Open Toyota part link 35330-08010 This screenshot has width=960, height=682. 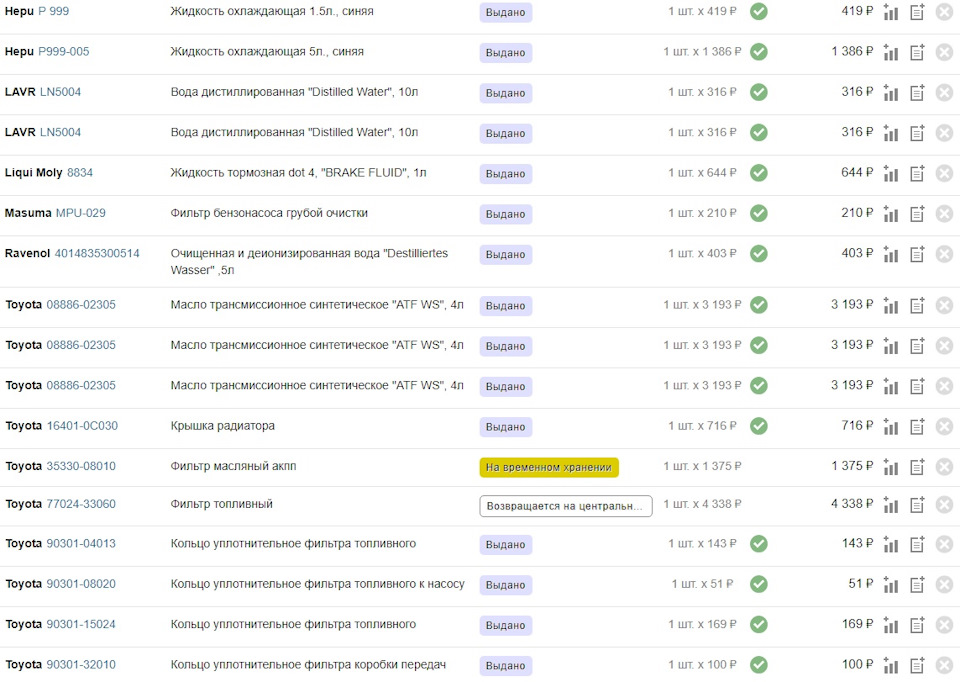pos(81,466)
